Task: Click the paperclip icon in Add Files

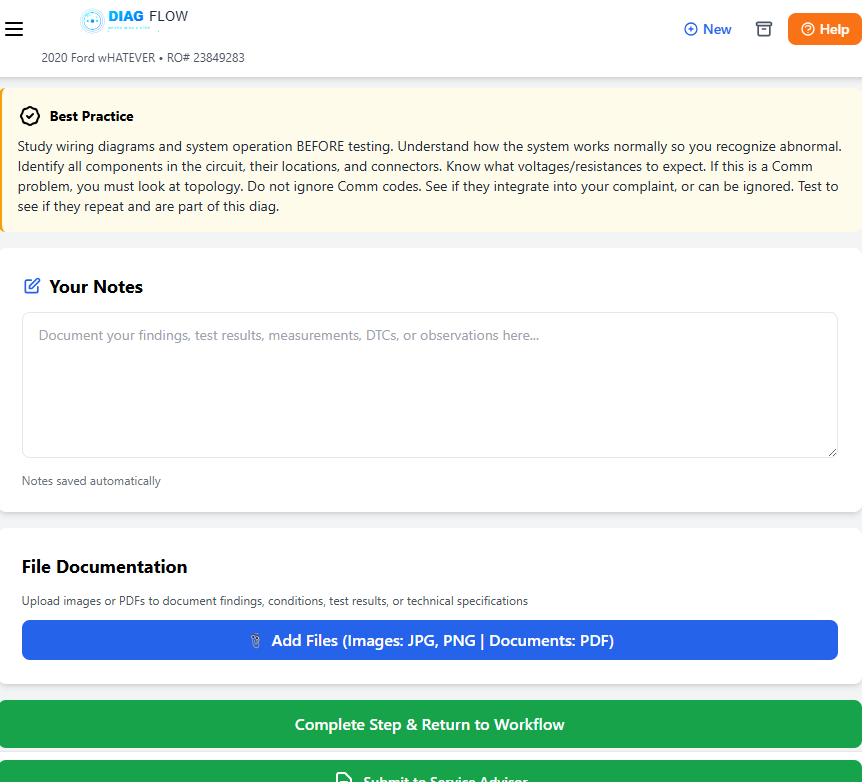Action: [x=255, y=640]
